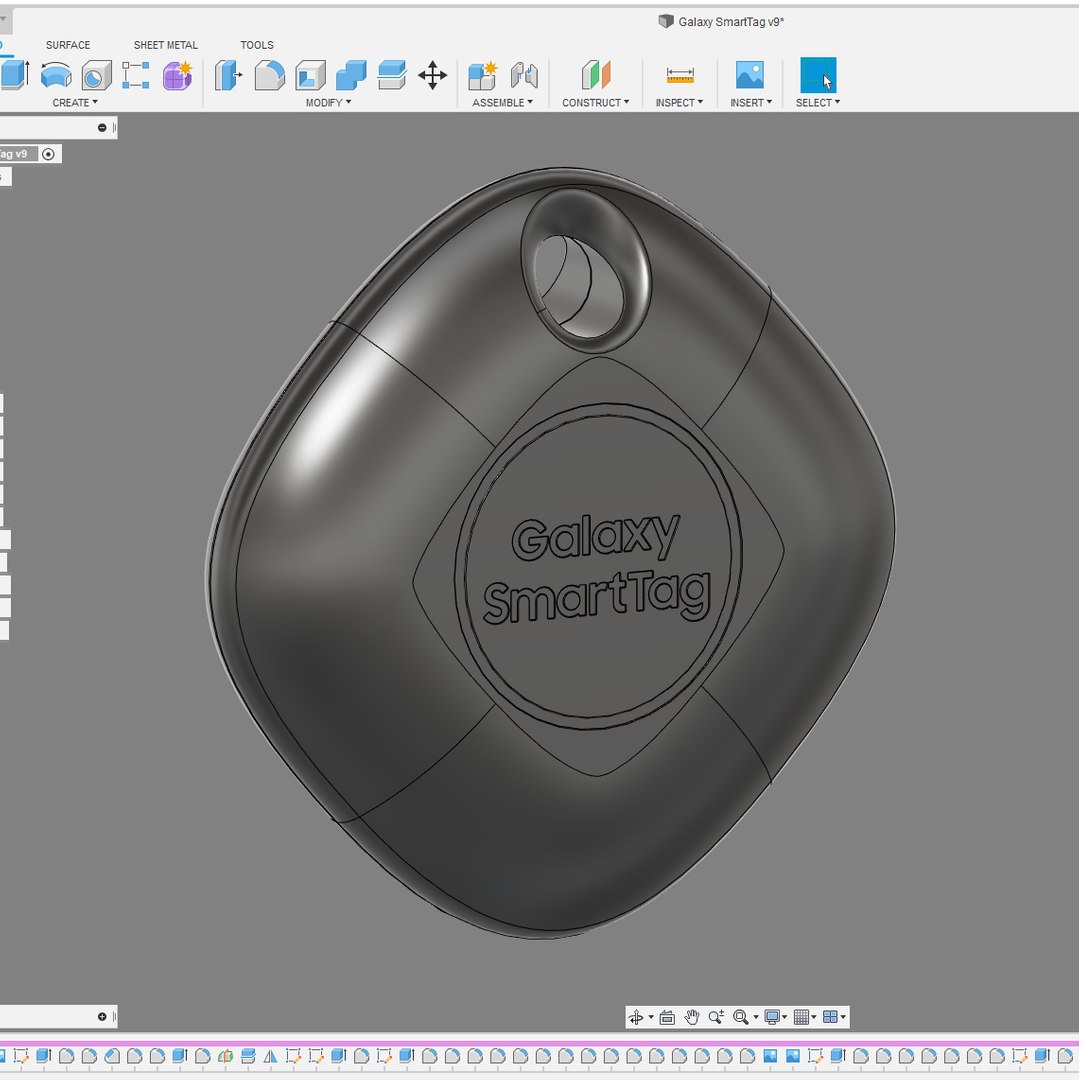Select the Chamfer feature in timeline
Screen dimensions: 1079x1080
tap(112, 1056)
